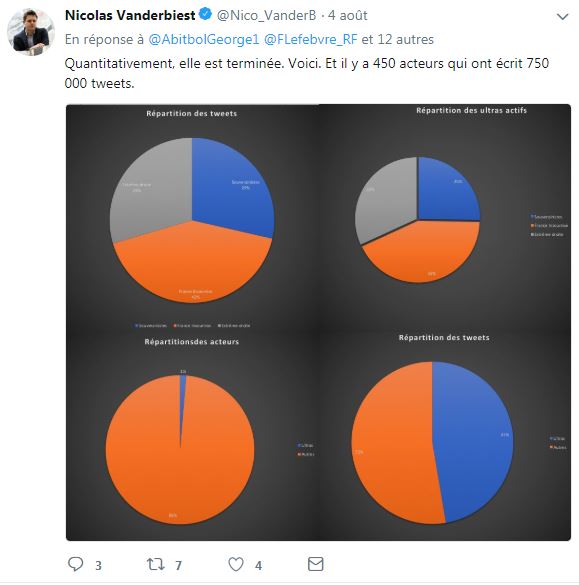Open the @FLefebvre_RF mention link
This screenshot has width=579, height=585.
click(310, 40)
